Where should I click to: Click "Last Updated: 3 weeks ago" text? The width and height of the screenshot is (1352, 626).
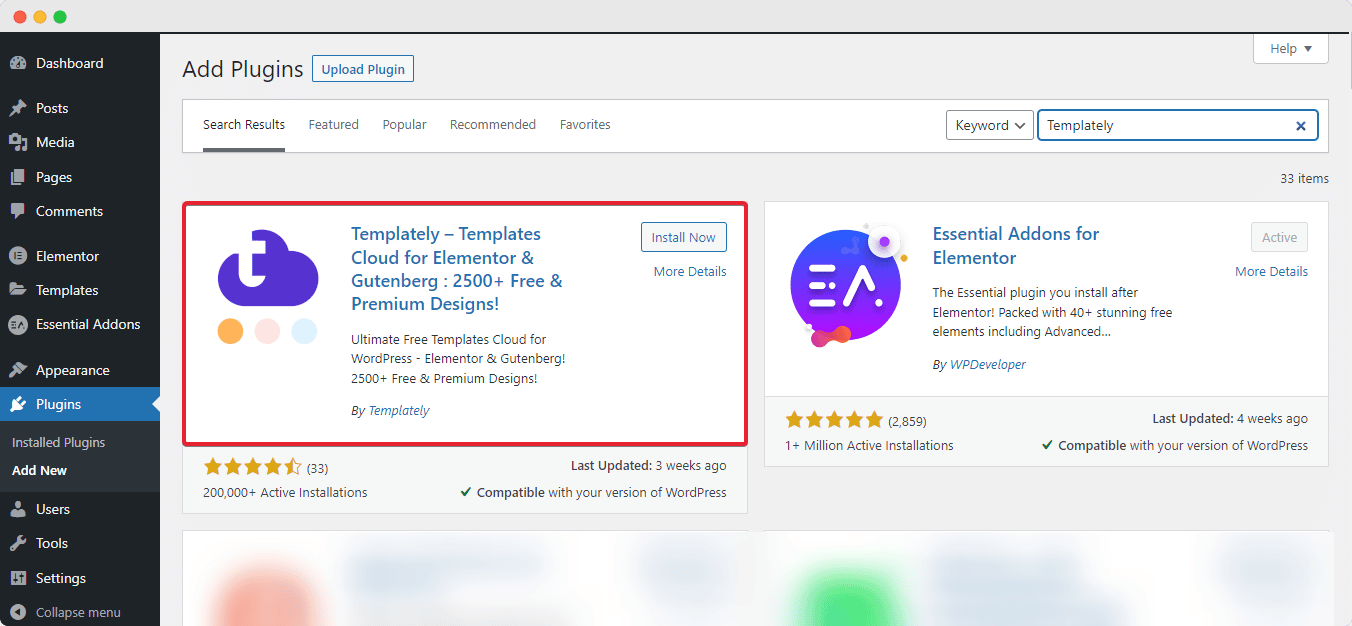649,465
